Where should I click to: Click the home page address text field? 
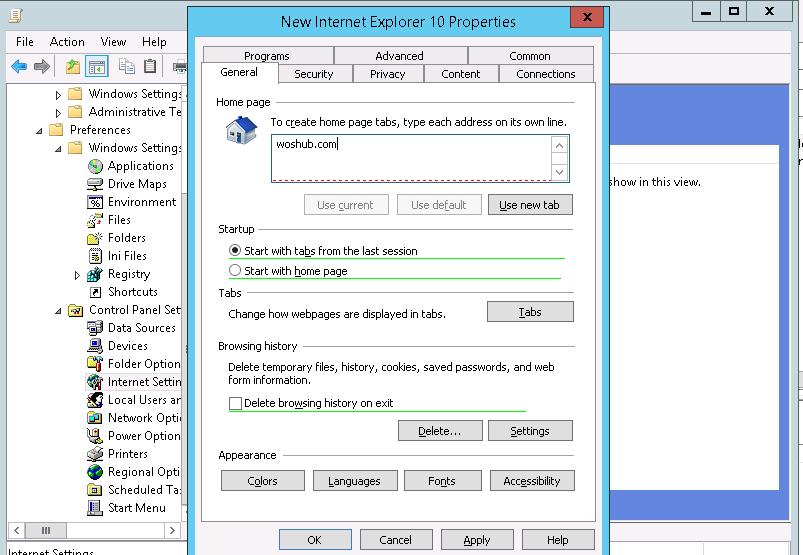[410, 158]
